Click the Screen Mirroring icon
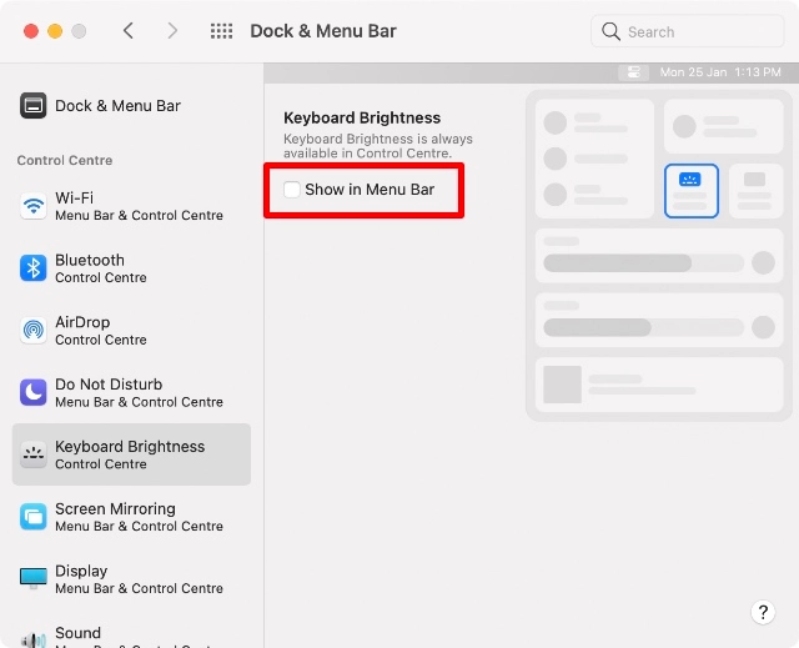The image size is (799, 648). coord(33,517)
